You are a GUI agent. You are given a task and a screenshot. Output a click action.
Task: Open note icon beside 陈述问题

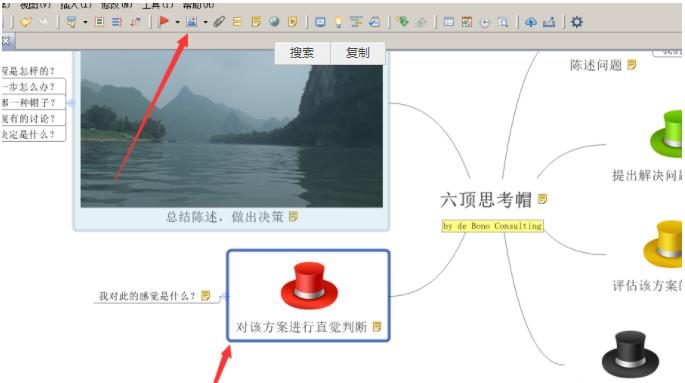(x=632, y=65)
